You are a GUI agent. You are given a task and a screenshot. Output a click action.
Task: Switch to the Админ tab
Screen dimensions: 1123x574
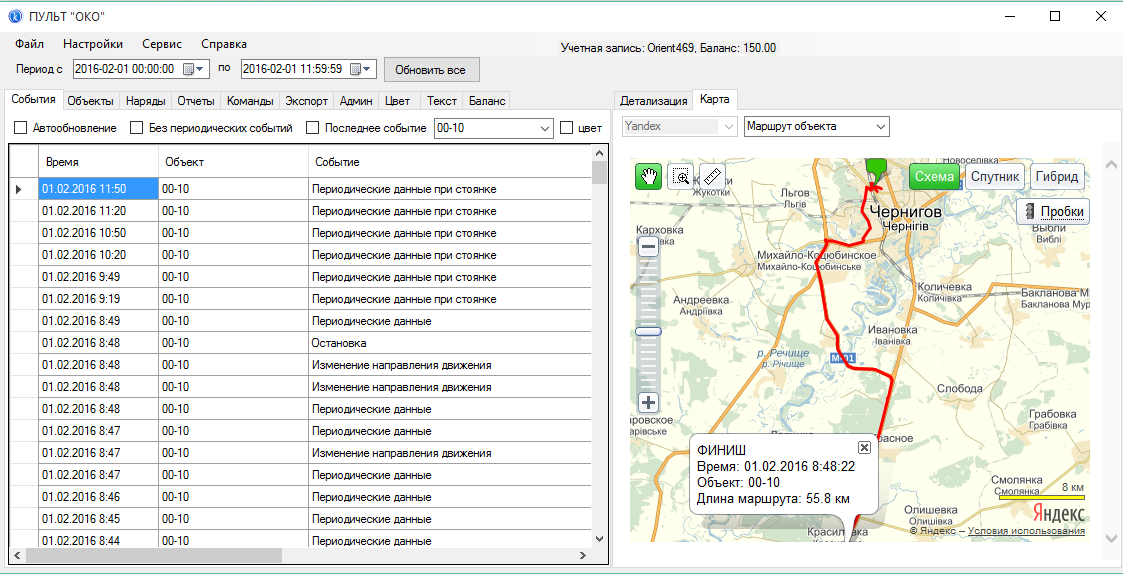tap(356, 101)
